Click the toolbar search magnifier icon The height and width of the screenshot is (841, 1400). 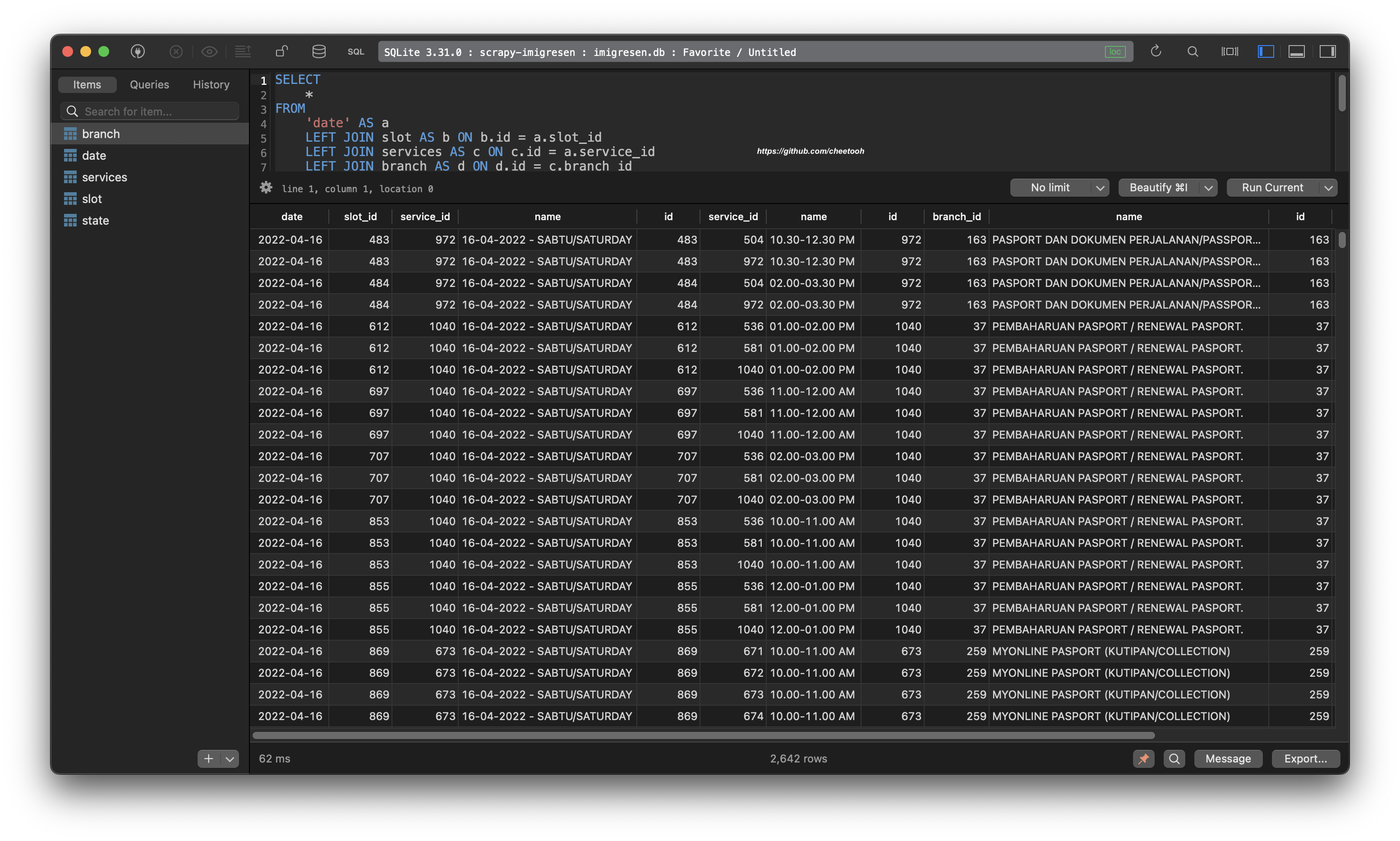(1193, 51)
